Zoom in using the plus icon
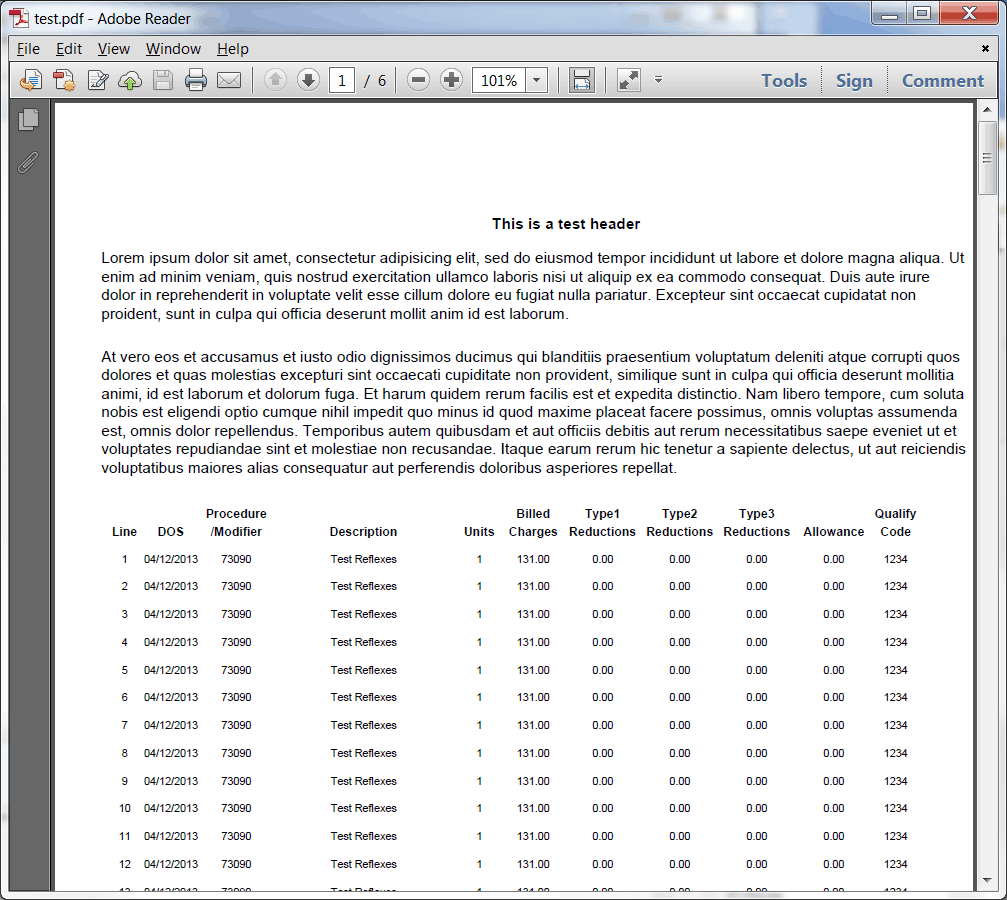The height and width of the screenshot is (900, 1007). [x=450, y=80]
